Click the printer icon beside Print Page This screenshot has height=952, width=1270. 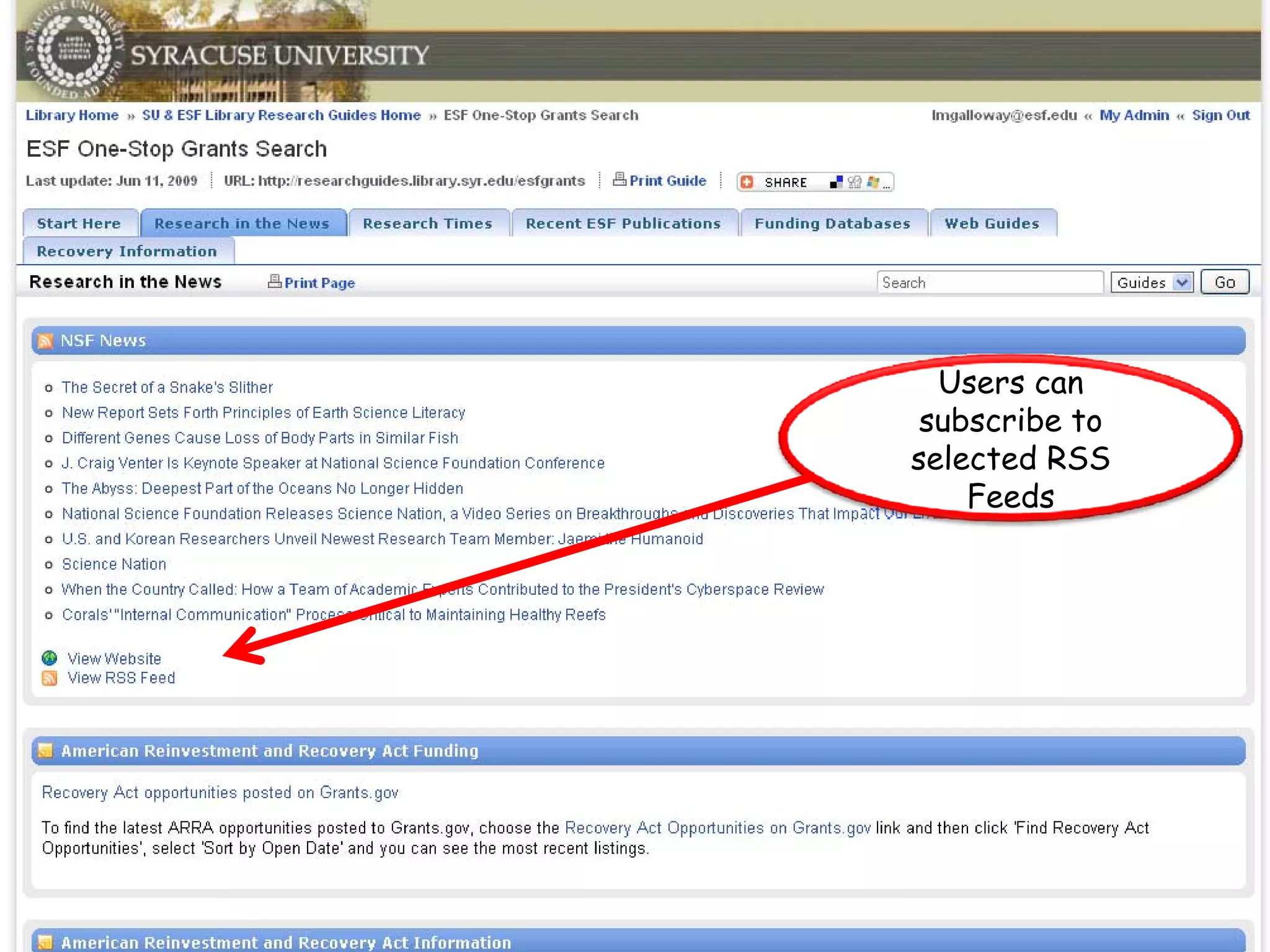coord(274,282)
